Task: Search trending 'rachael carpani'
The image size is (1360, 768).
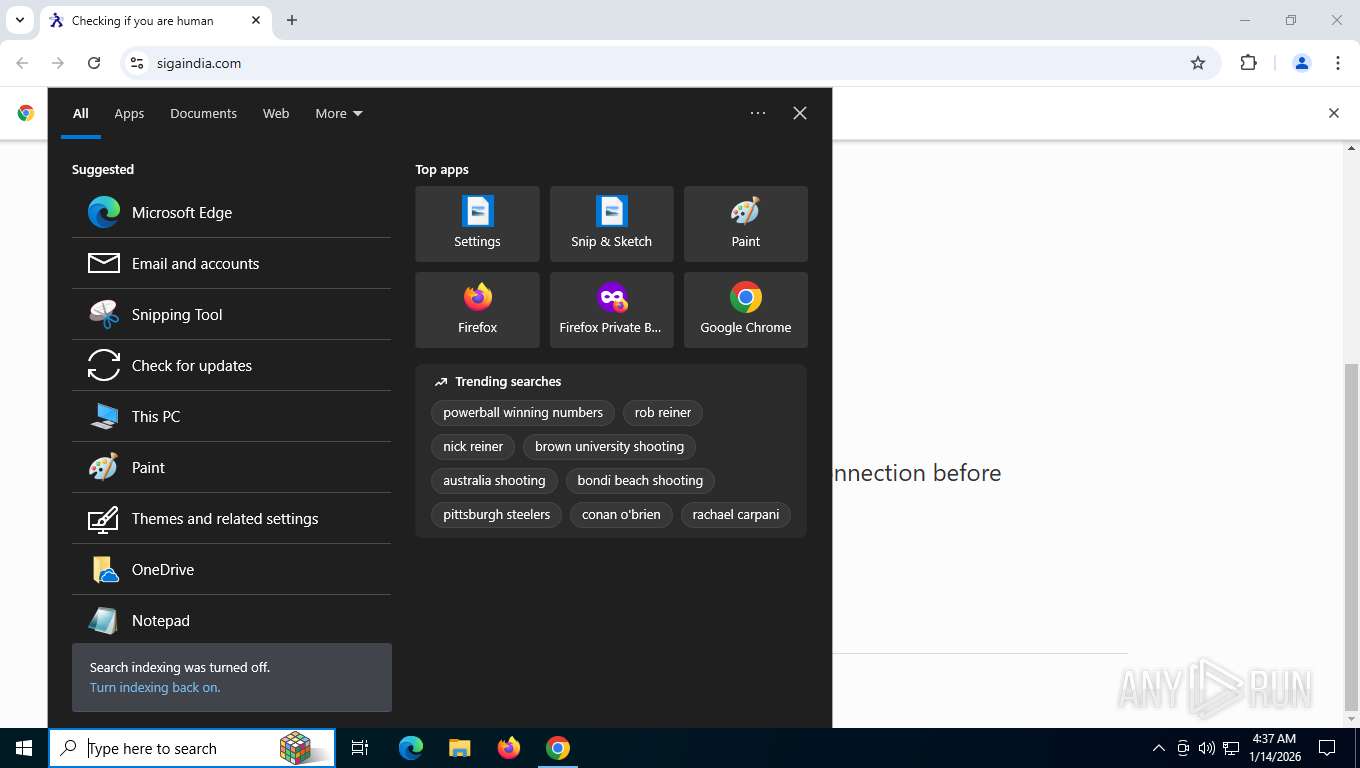Action: coord(736,515)
